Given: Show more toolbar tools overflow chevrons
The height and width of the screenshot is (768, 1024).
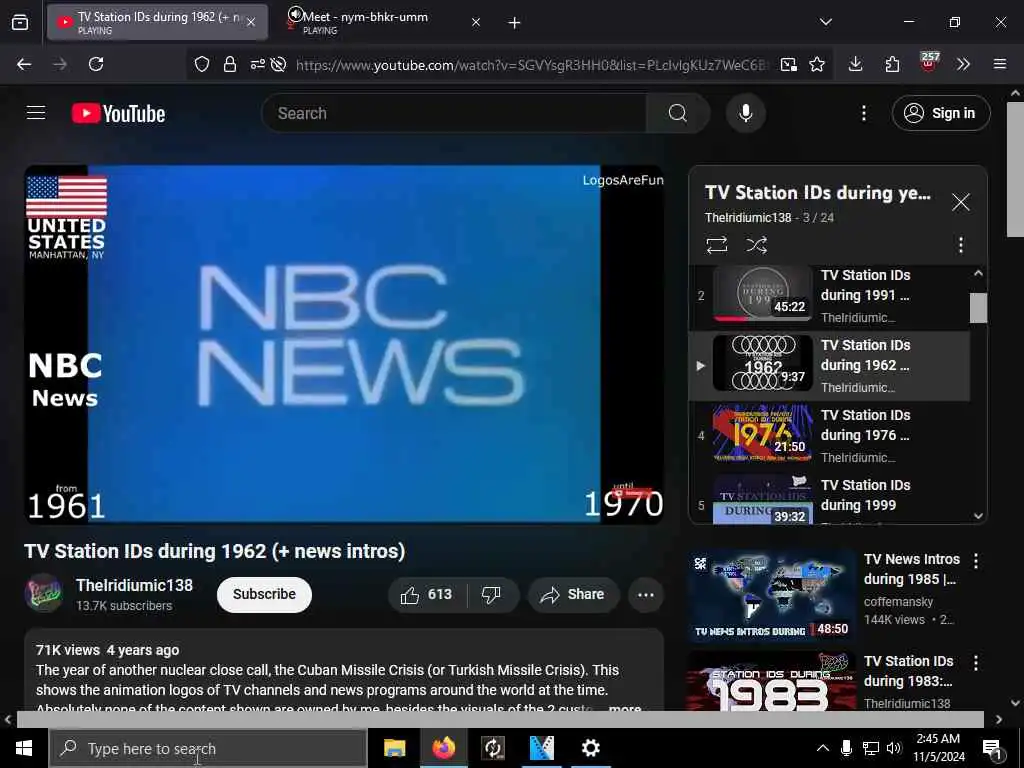Looking at the screenshot, I should (963, 64).
